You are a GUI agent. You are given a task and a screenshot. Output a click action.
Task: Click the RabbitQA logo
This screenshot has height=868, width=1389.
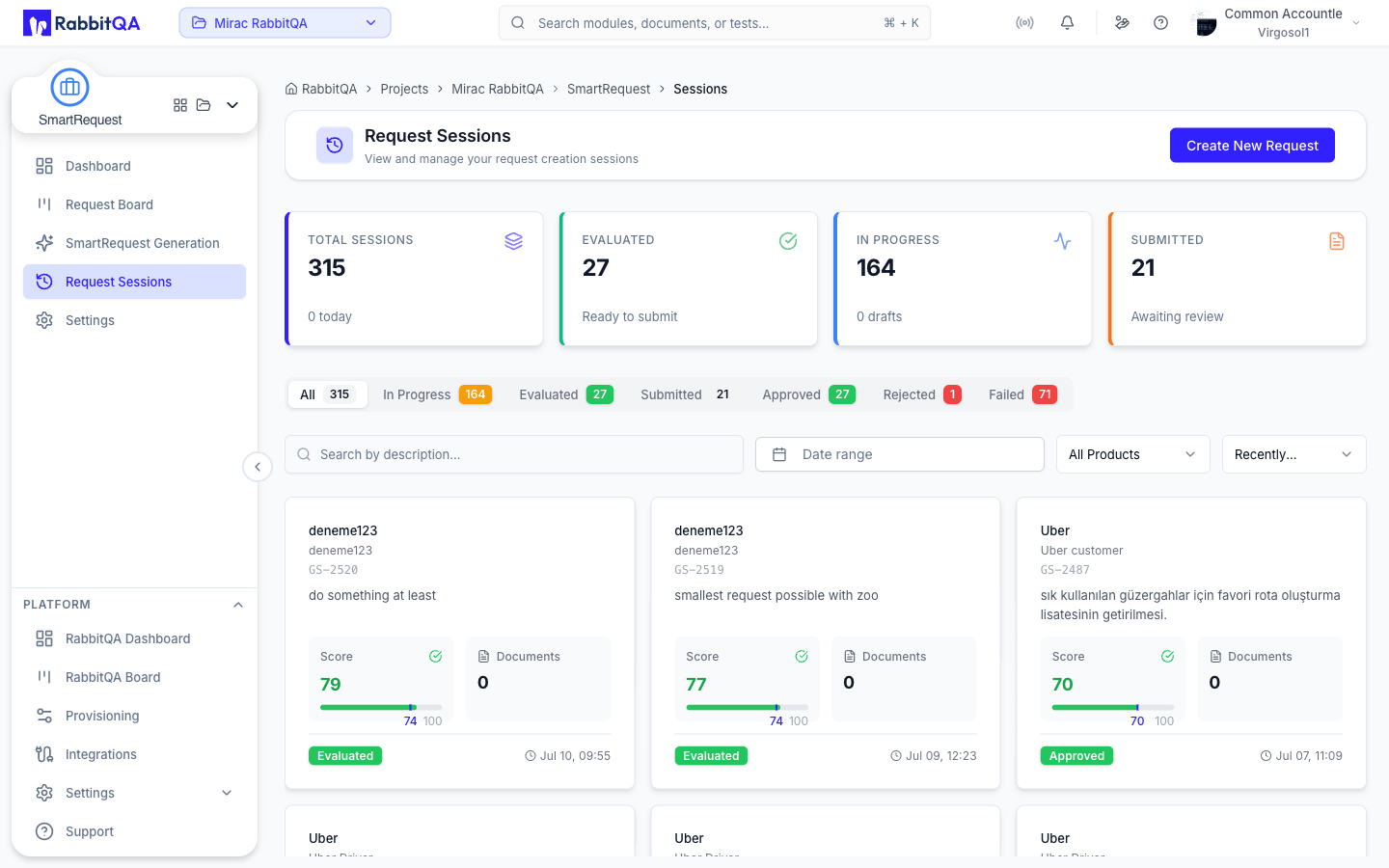click(x=82, y=23)
